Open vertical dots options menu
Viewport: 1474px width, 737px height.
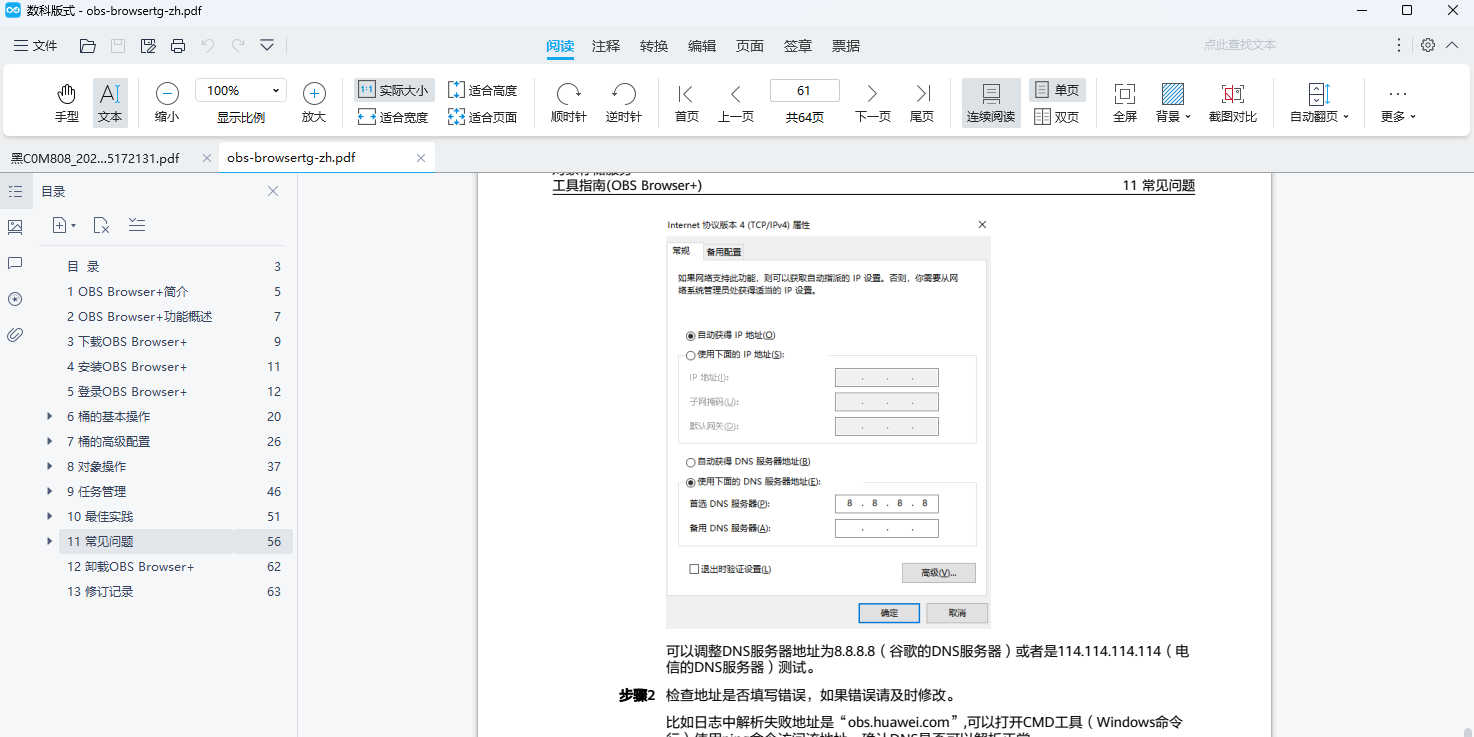click(1399, 45)
